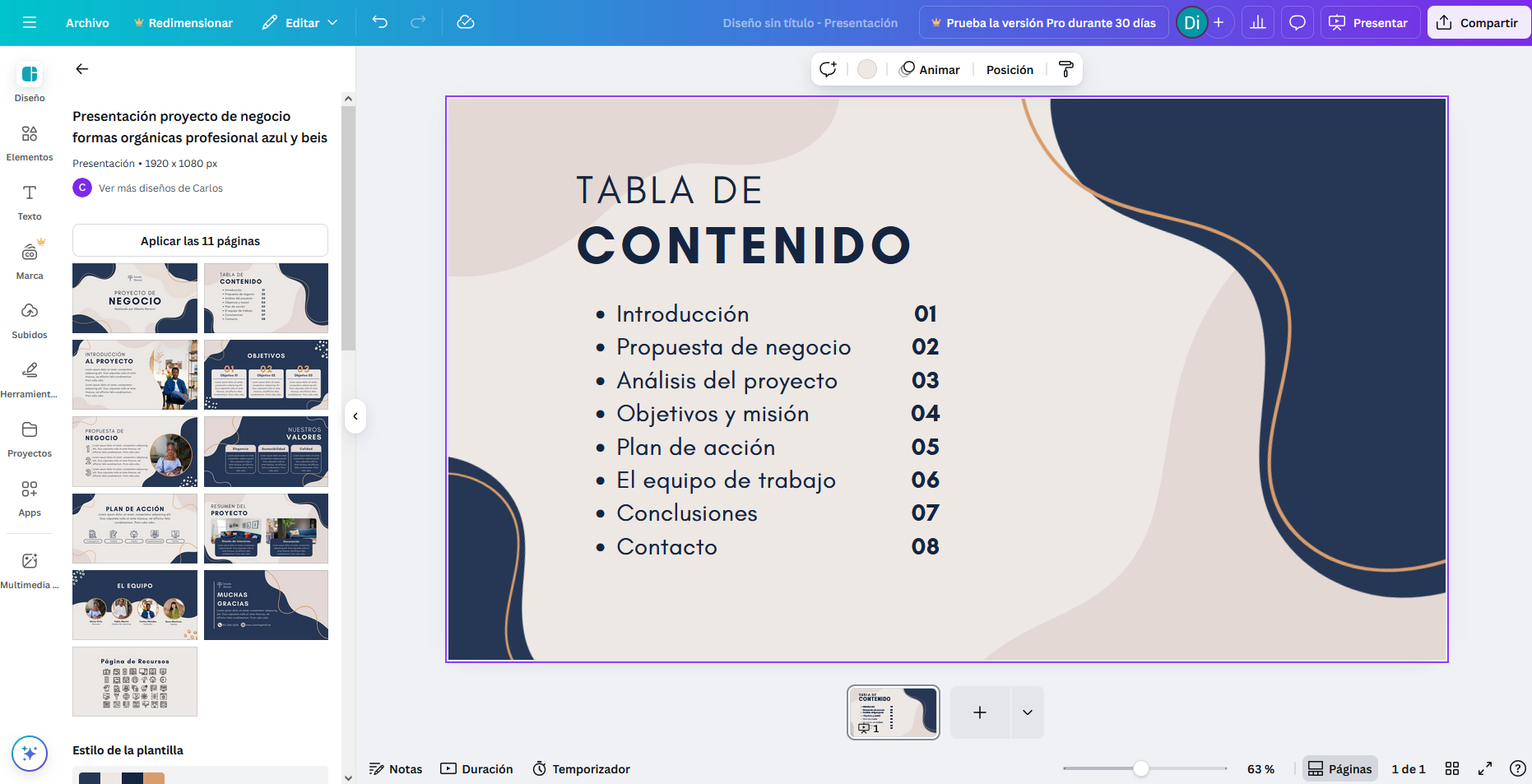
Task: Open the Redimensionar menu
Action: 183,22
